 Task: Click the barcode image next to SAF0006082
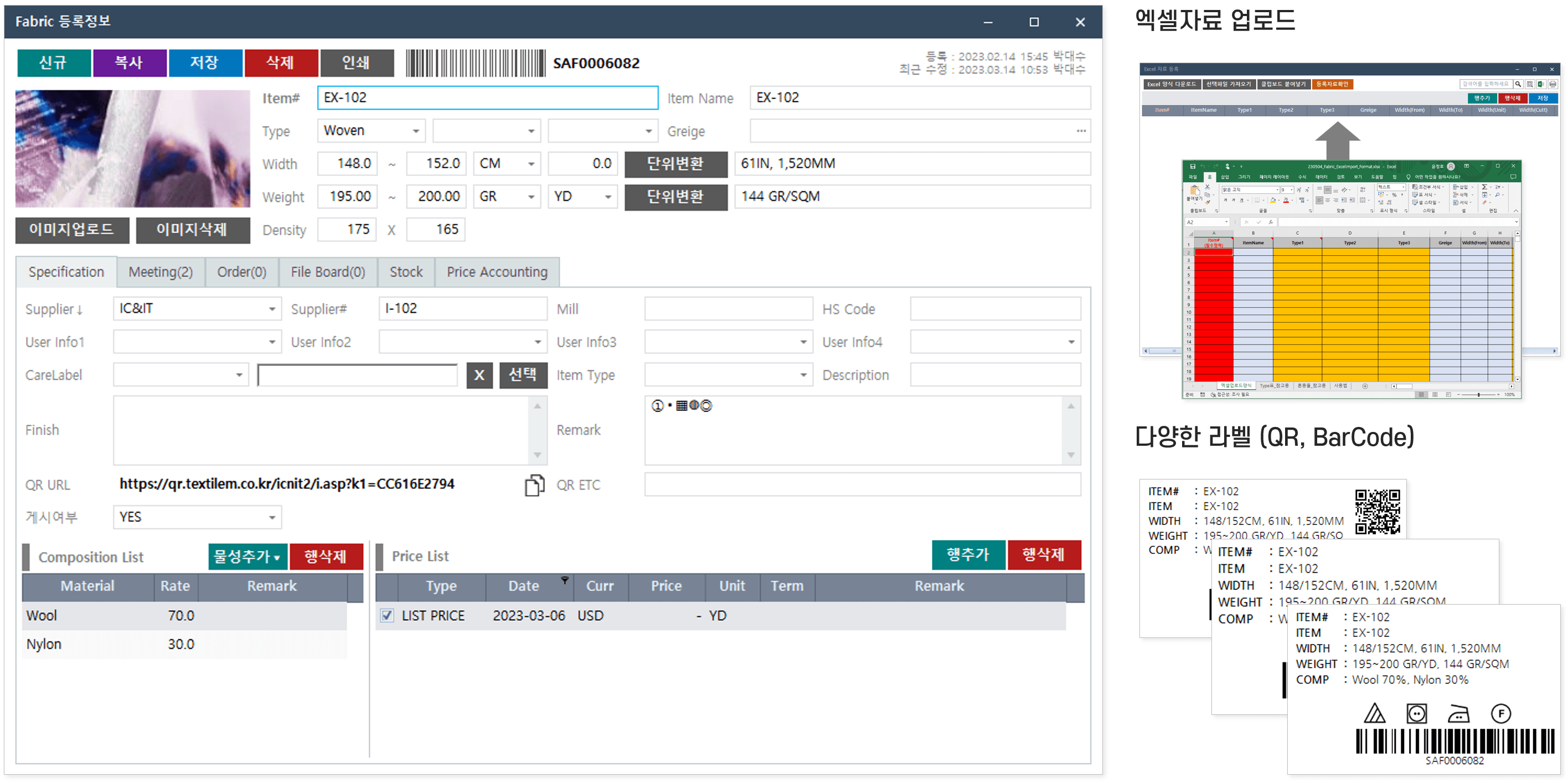point(475,63)
